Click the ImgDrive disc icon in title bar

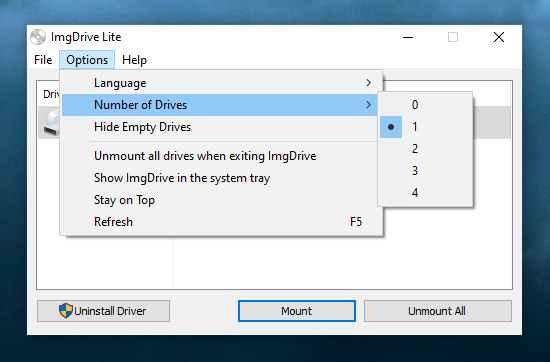(x=38, y=37)
